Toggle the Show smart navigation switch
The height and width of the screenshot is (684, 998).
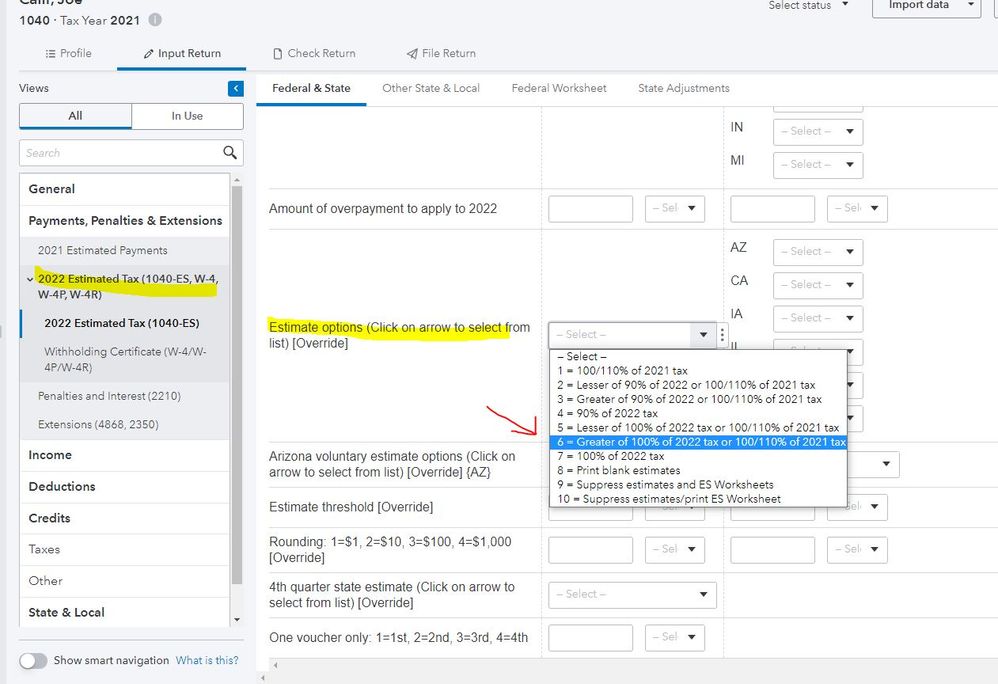tap(33, 660)
